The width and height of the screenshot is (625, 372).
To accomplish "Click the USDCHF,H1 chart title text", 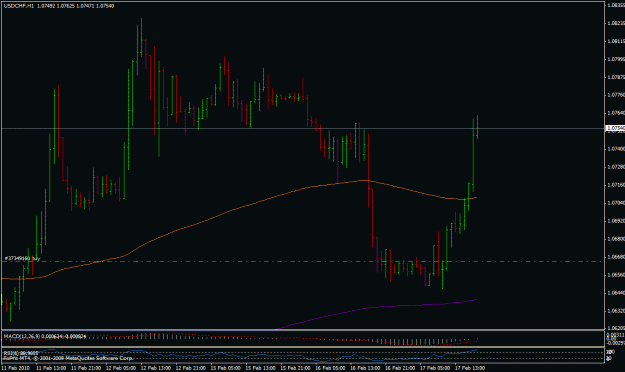I will pyautogui.click(x=19, y=6).
